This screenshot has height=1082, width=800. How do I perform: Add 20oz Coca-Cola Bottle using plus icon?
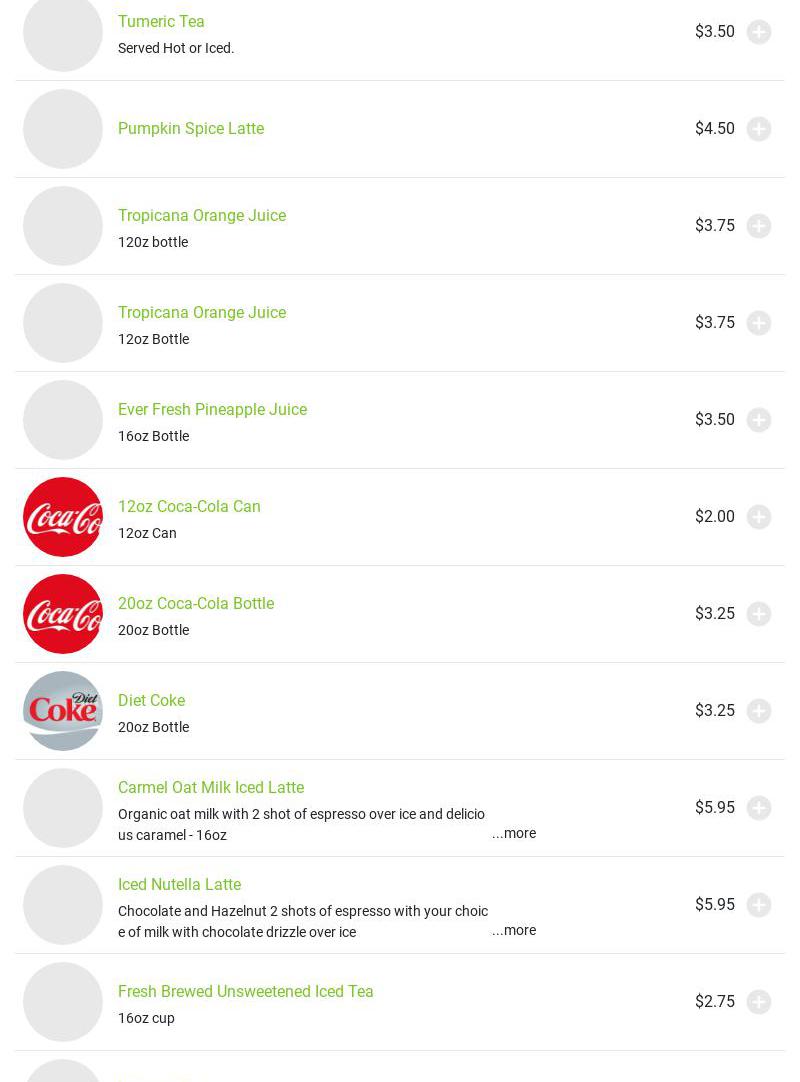coord(759,614)
